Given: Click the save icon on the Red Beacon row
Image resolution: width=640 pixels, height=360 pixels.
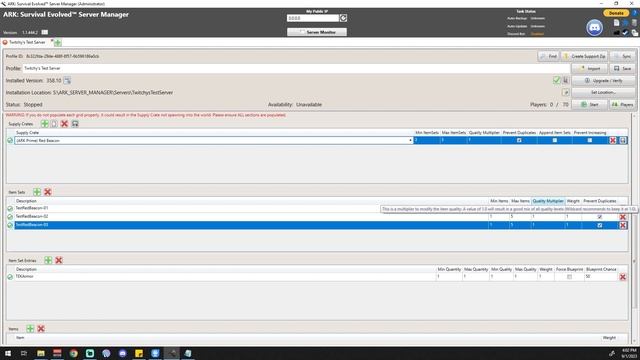Looking at the screenshot, I should point(623,140).
